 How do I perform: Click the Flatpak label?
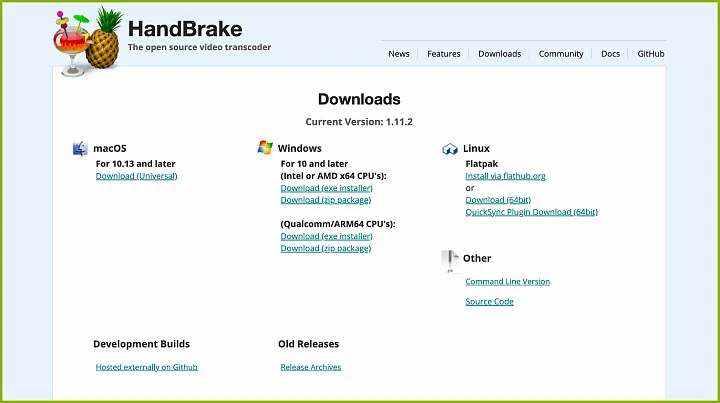point(482,164)
